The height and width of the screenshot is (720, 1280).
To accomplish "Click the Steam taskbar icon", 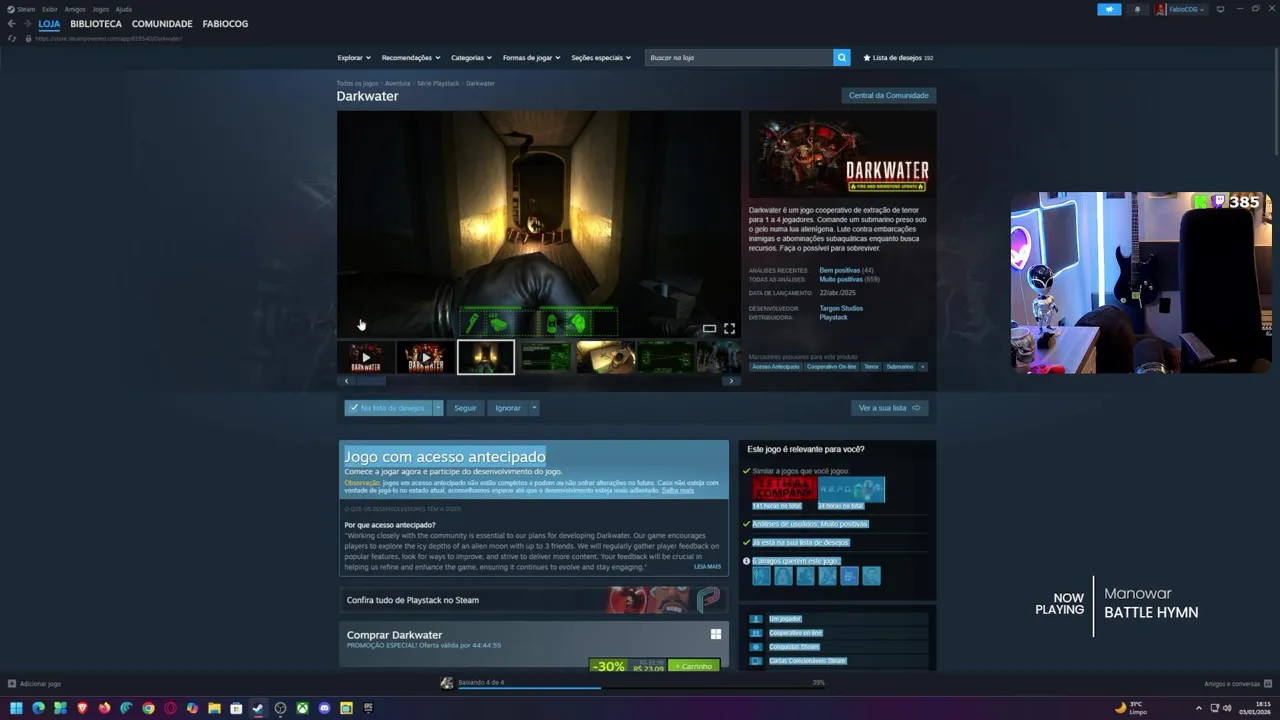I will (258, 708).
